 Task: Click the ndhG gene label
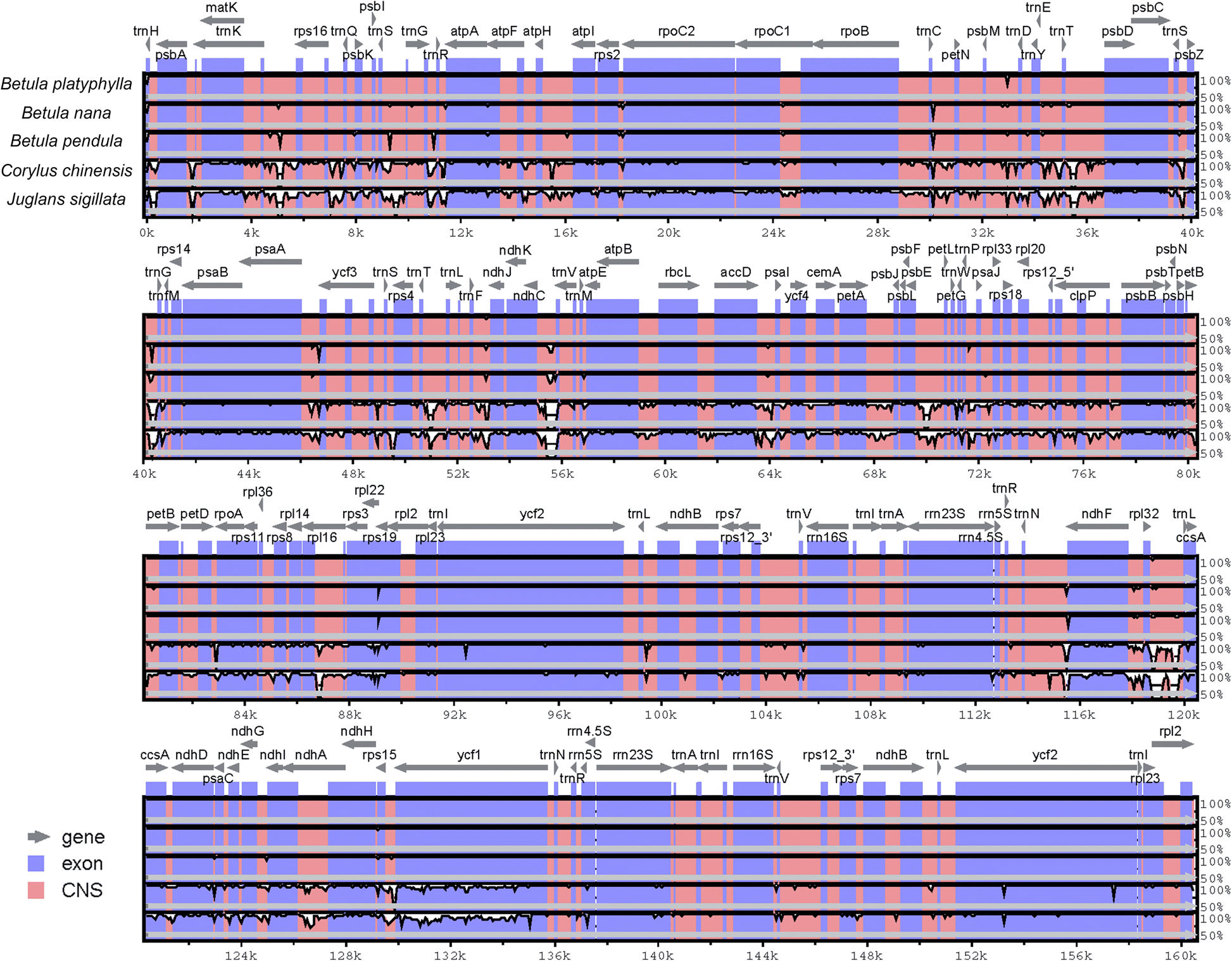click(248, 731)
